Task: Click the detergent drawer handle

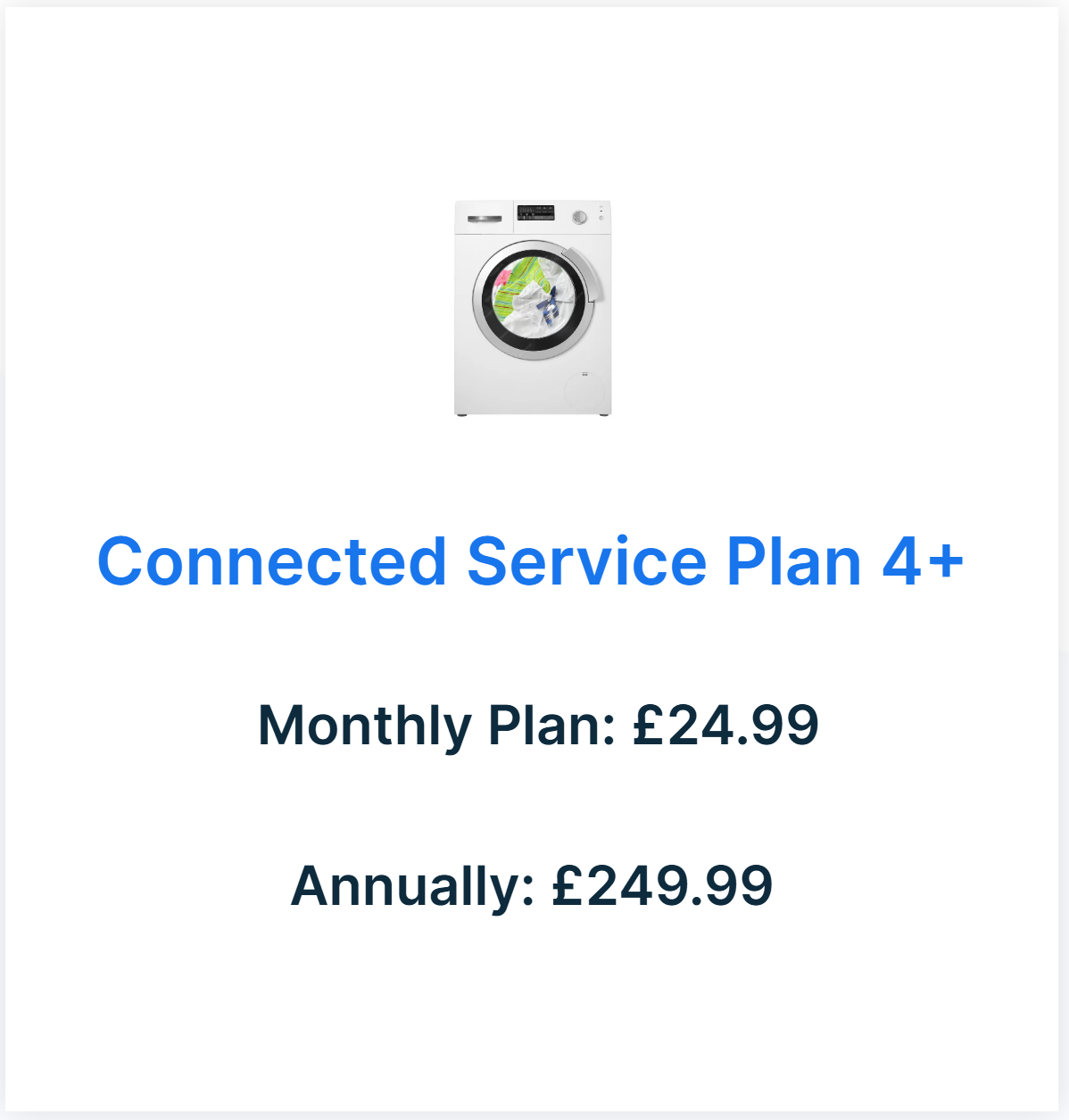Action: tap(484, 219)
